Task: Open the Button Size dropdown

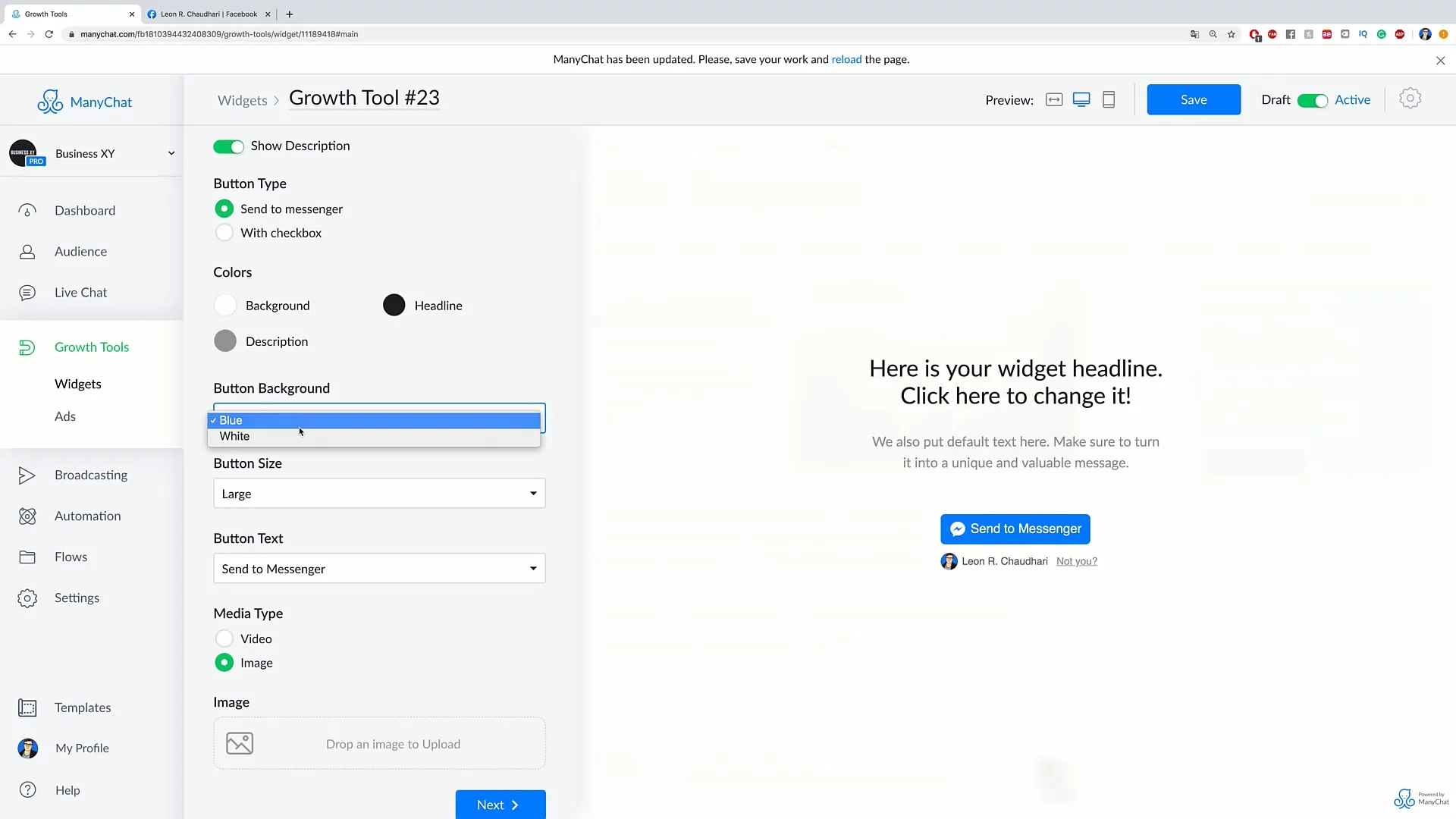Action: tap(379, 494)
